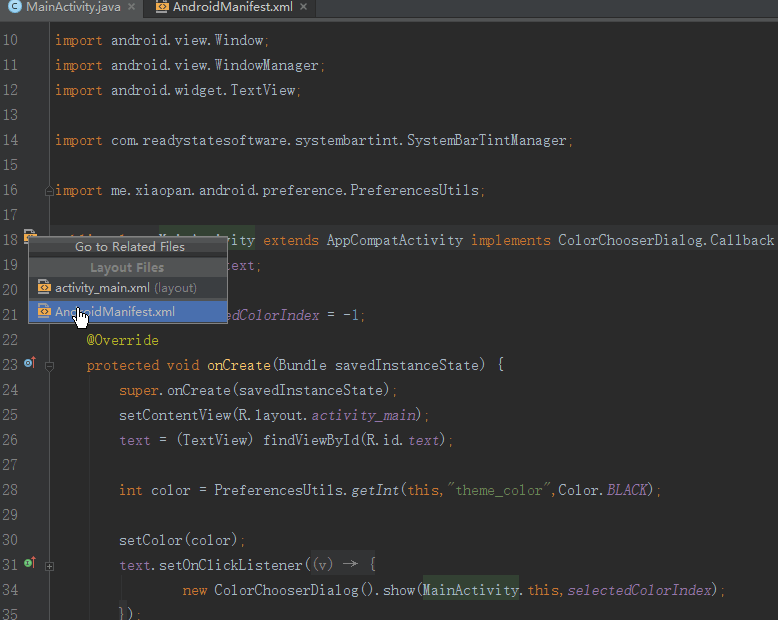The height and width of the screenshot is (620, 778).
Task: Click 'WindowManager' in line 11 import
Action: (266, 65)
